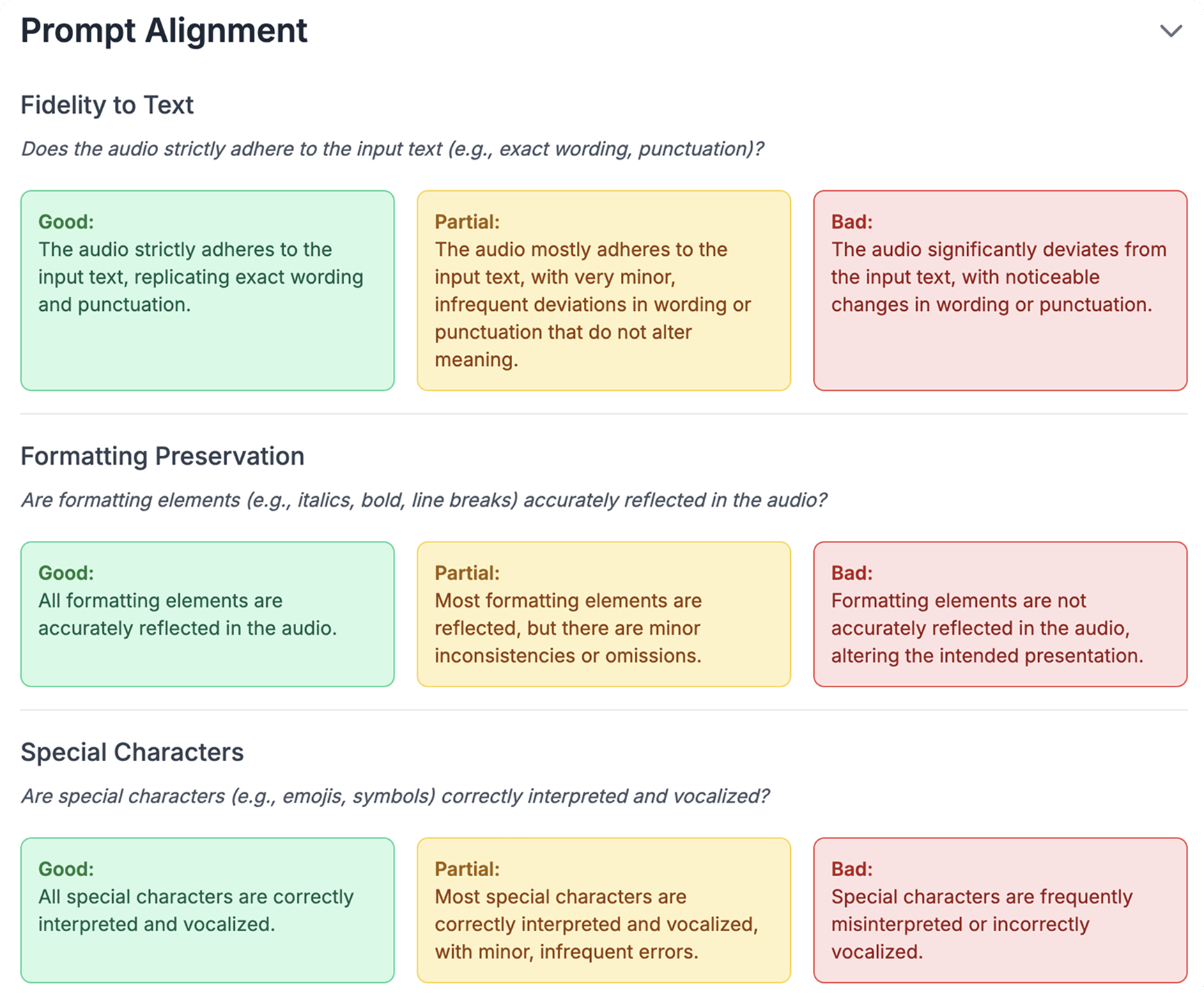Pick Partial card under Special Characters
The height and width of the screenshot is (996, 1204).
(x=604, y=910)
